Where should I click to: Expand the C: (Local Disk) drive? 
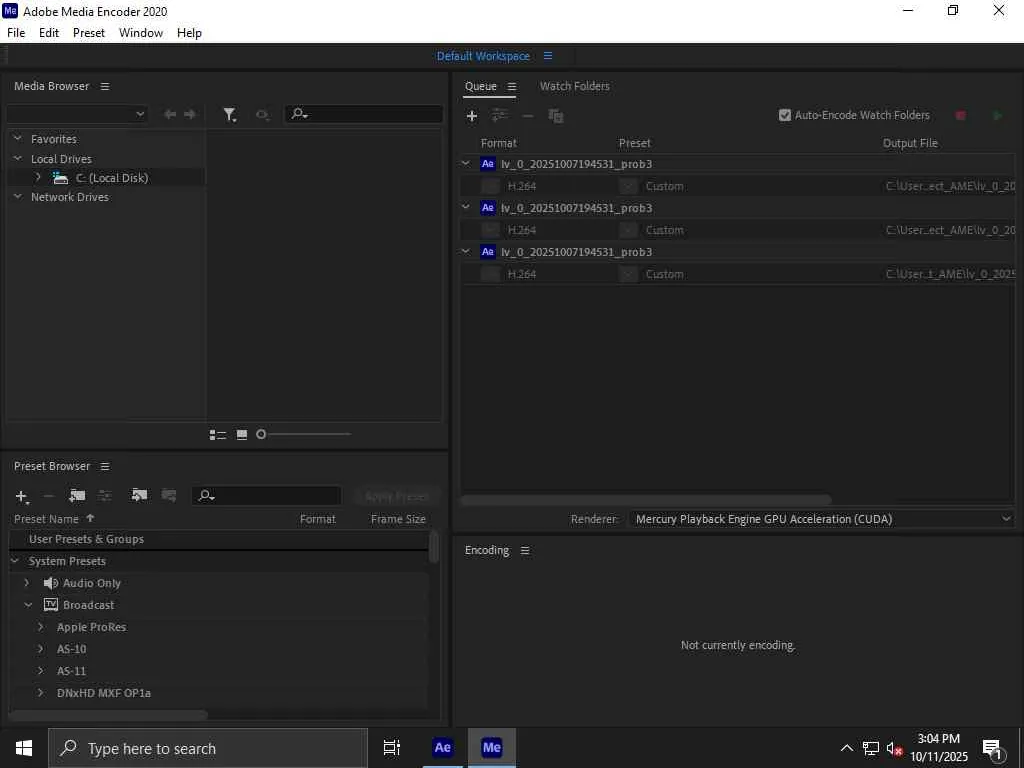[38, 177]
